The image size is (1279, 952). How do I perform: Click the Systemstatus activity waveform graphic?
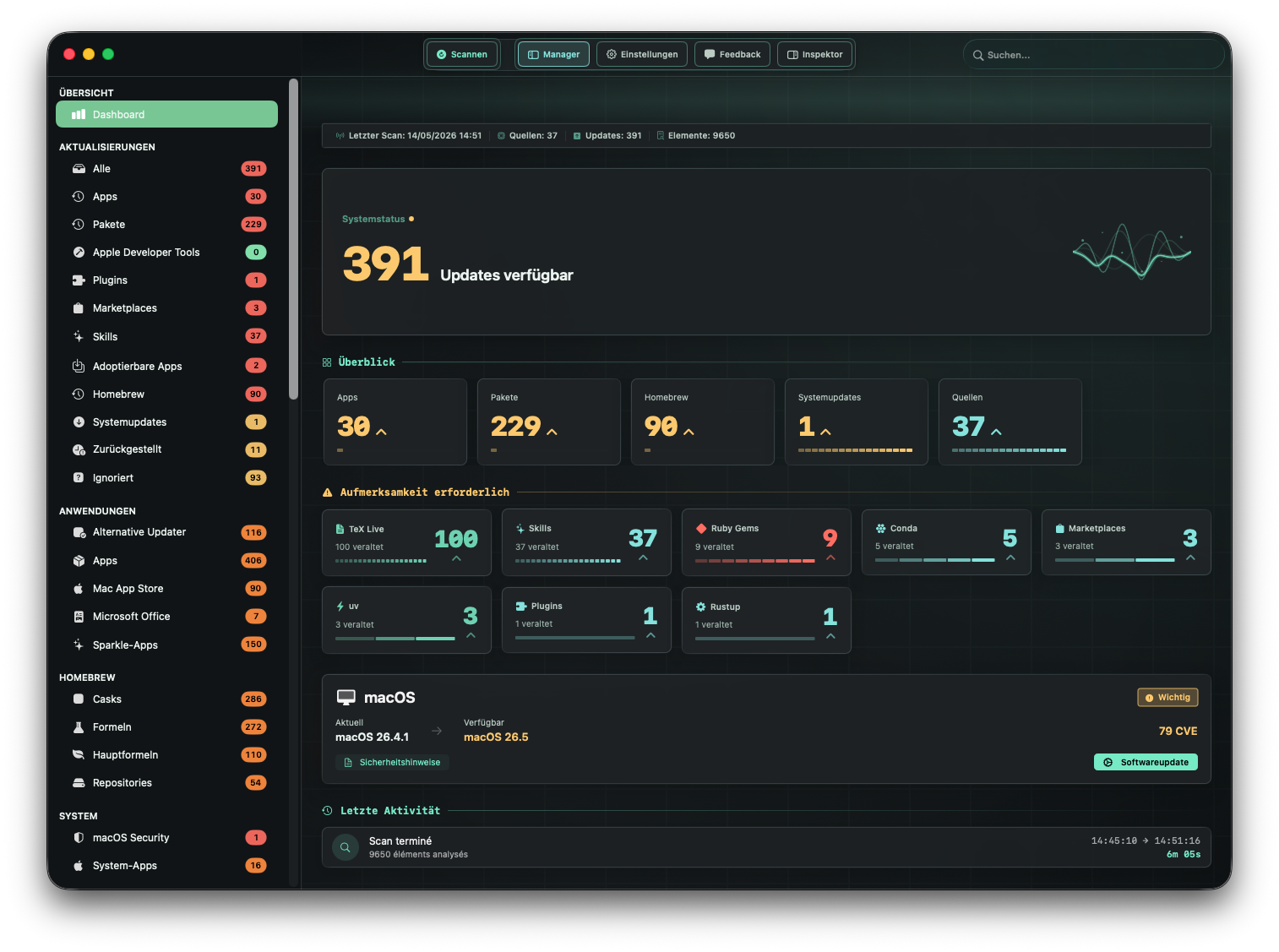(1132, 252)
